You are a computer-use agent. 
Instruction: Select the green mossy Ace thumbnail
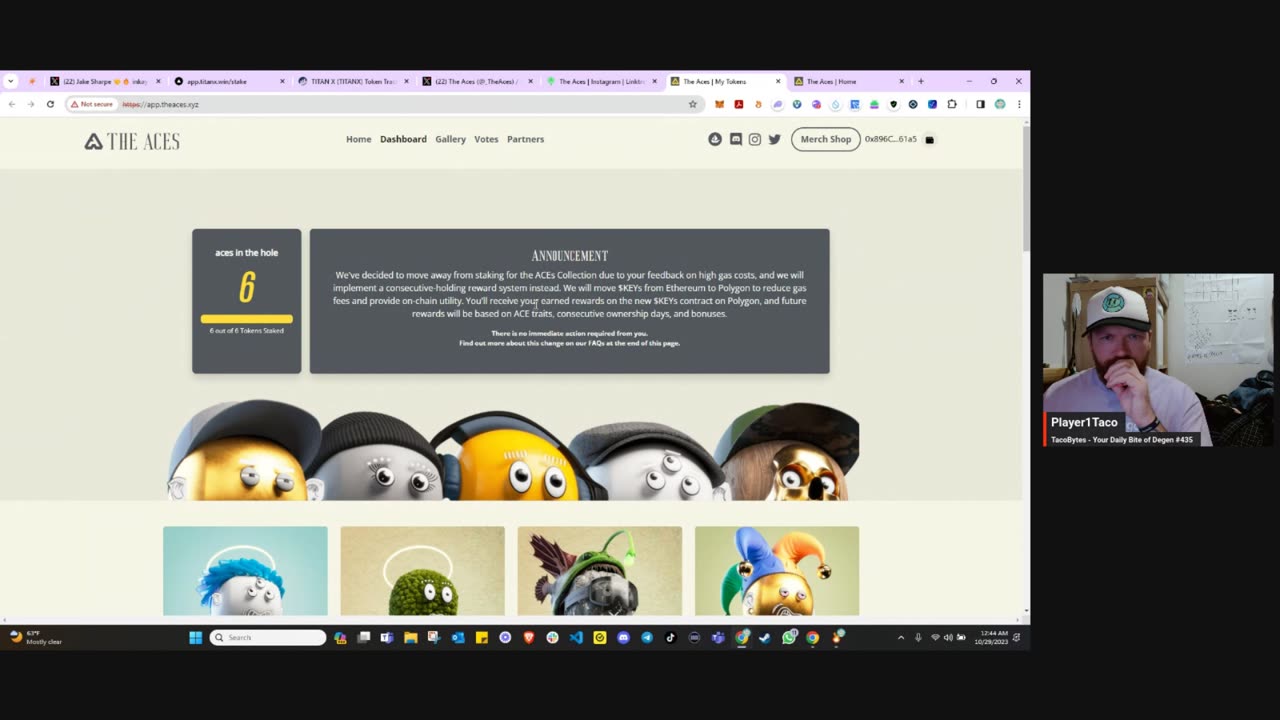422,571
